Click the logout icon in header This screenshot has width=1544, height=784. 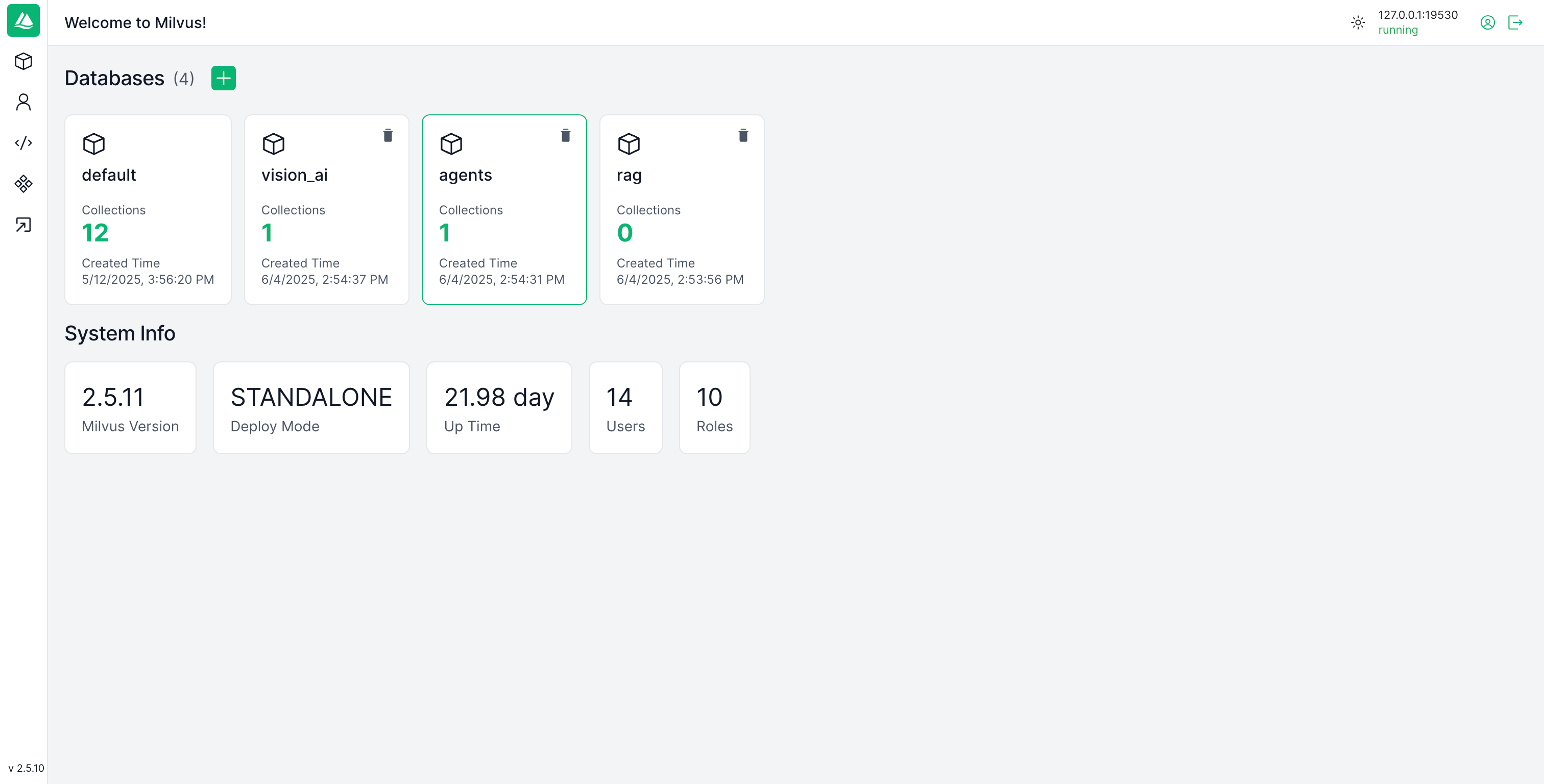pos(1515,23)
